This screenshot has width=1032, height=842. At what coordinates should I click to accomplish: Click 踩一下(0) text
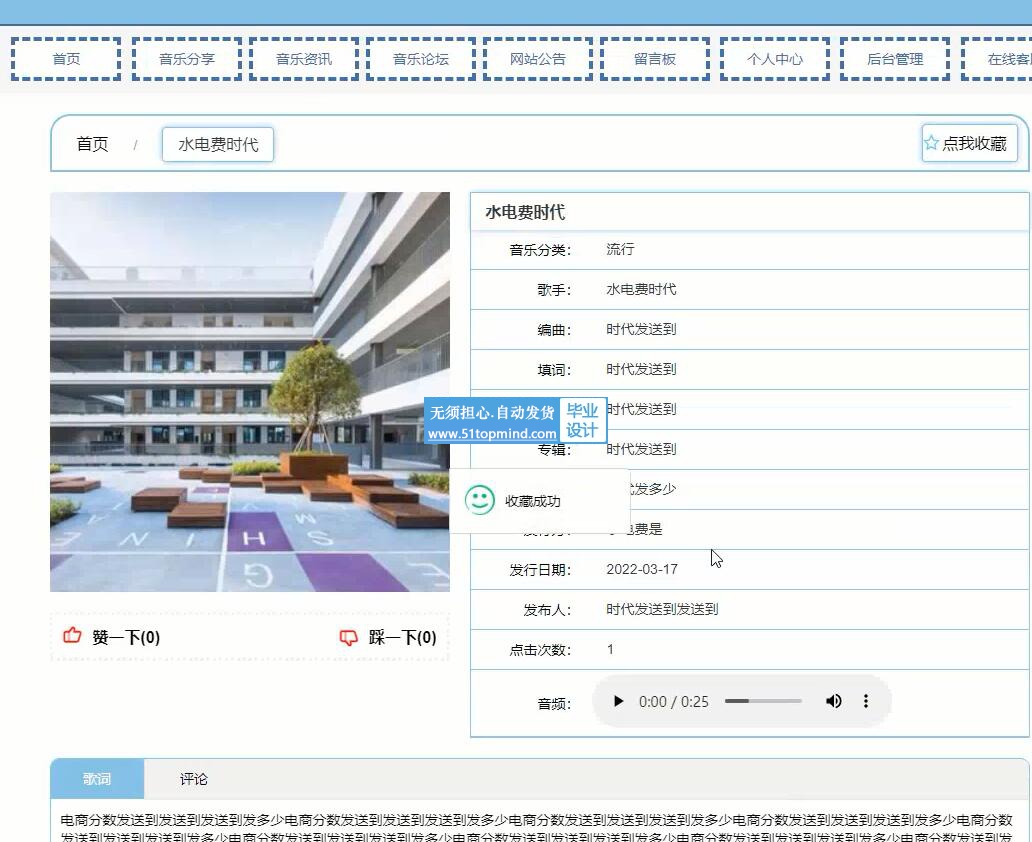click(x=402, y=637)
